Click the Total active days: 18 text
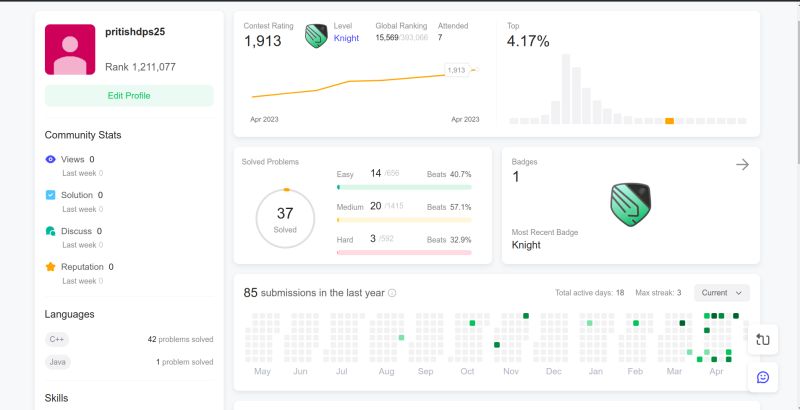The width and height of the screenshot is (800, 410). click(589, 293)
